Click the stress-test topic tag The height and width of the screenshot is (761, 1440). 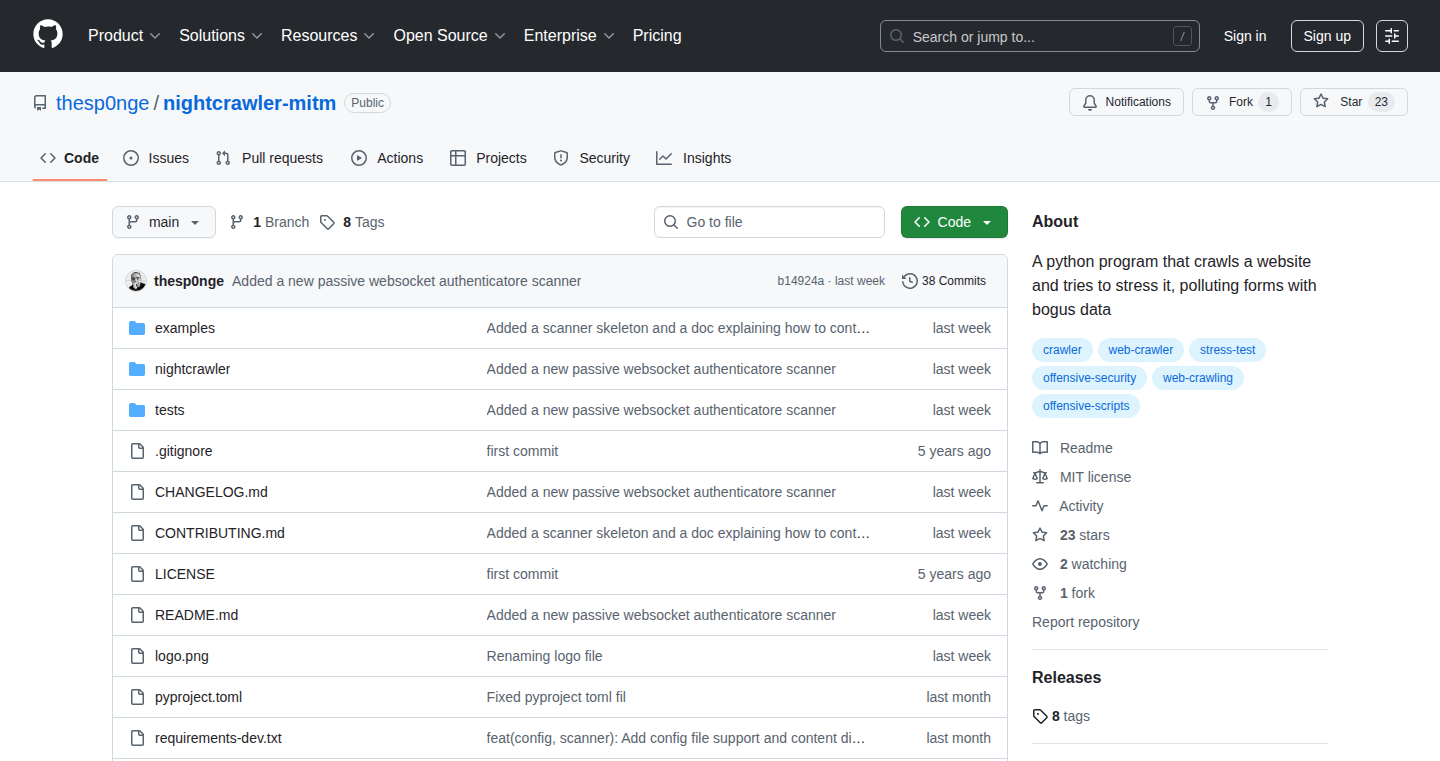(1228, 350)
